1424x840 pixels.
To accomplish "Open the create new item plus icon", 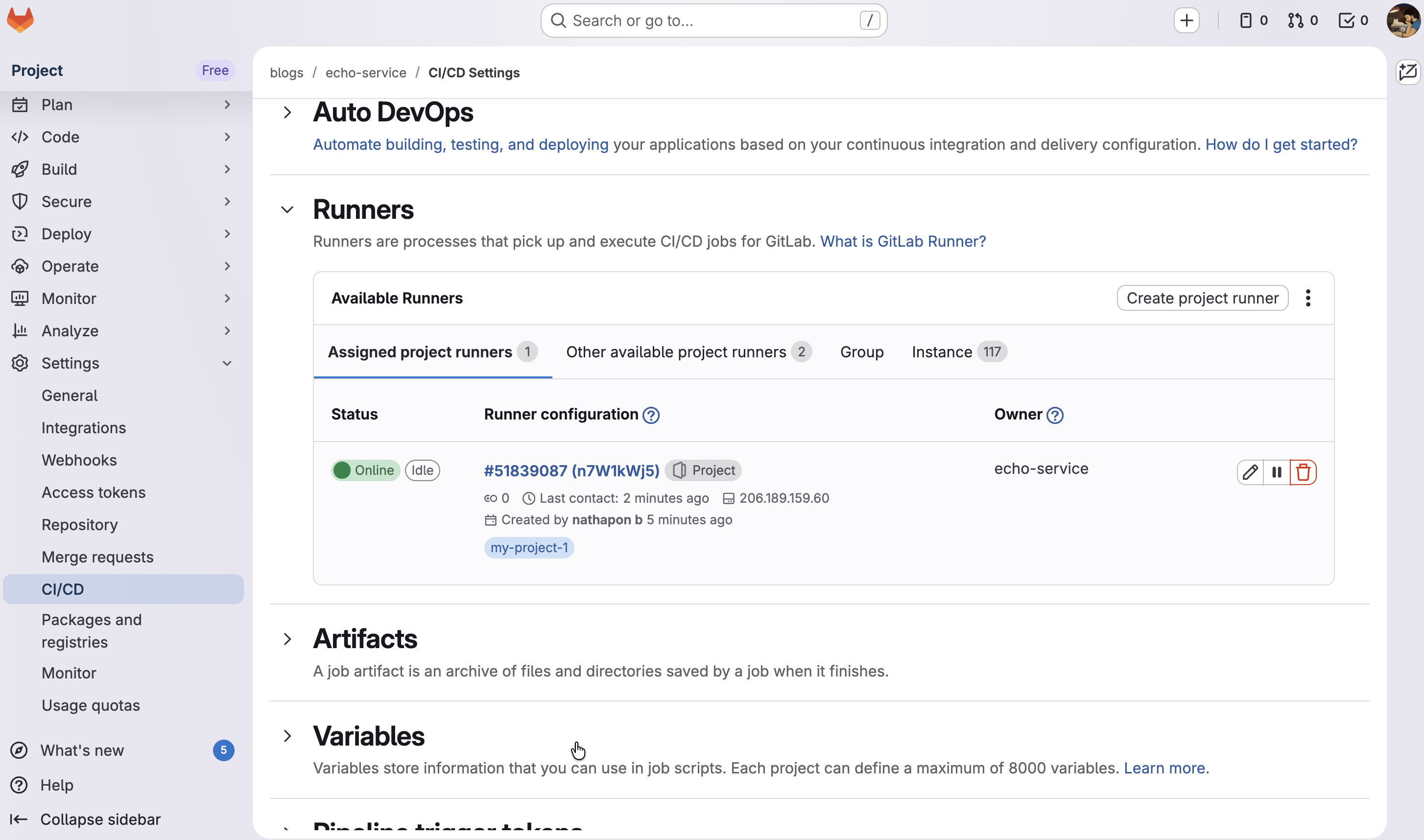I will coord(1187,21).
